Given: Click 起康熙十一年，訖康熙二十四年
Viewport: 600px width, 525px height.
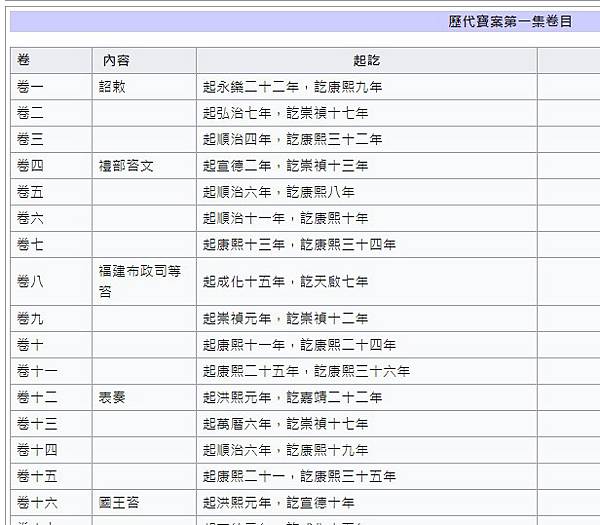Looking at the screenshot, I should (x=299, y=345).
